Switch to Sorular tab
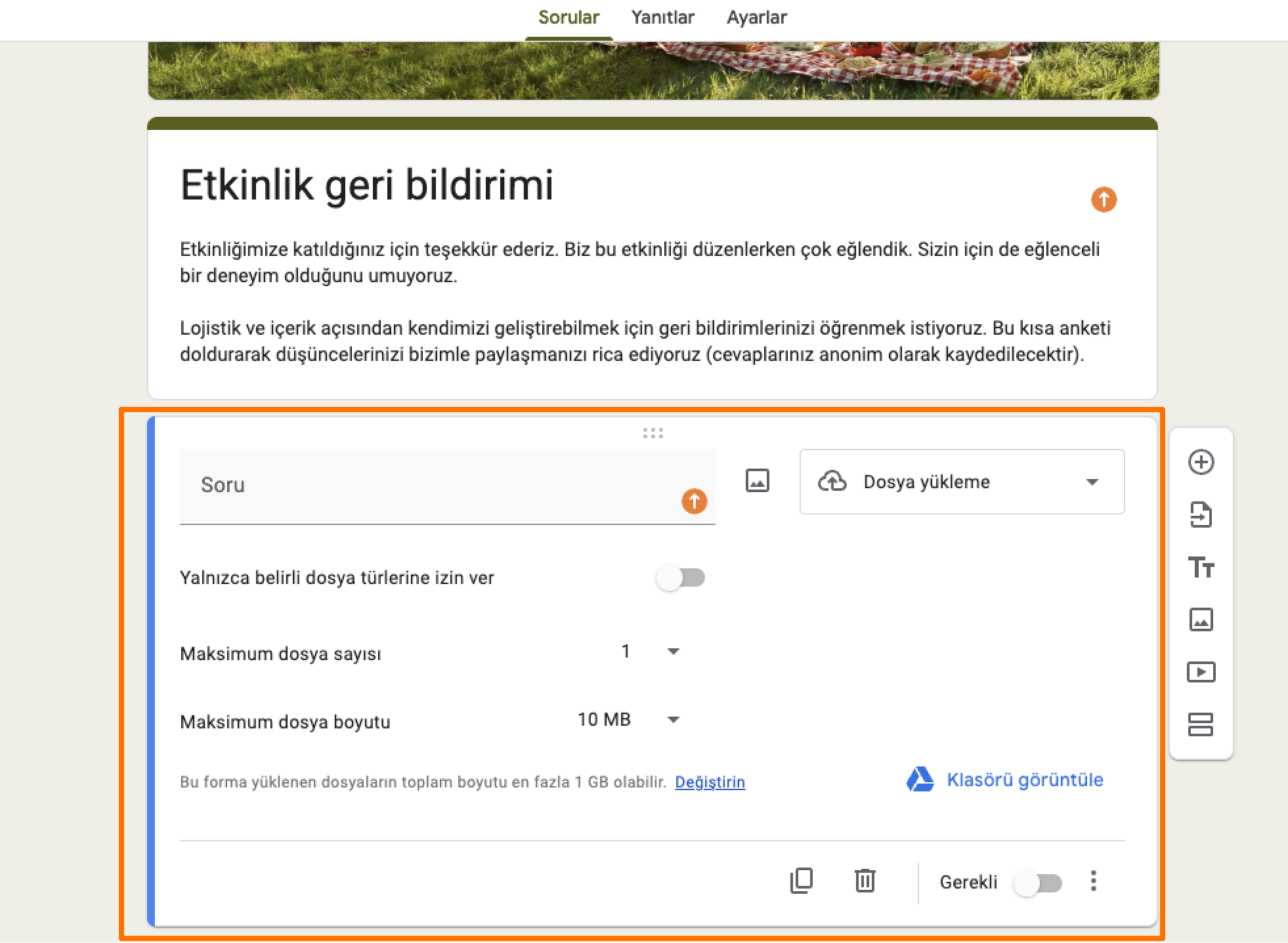Screen dimensions: 1288x943 [569, 17]
